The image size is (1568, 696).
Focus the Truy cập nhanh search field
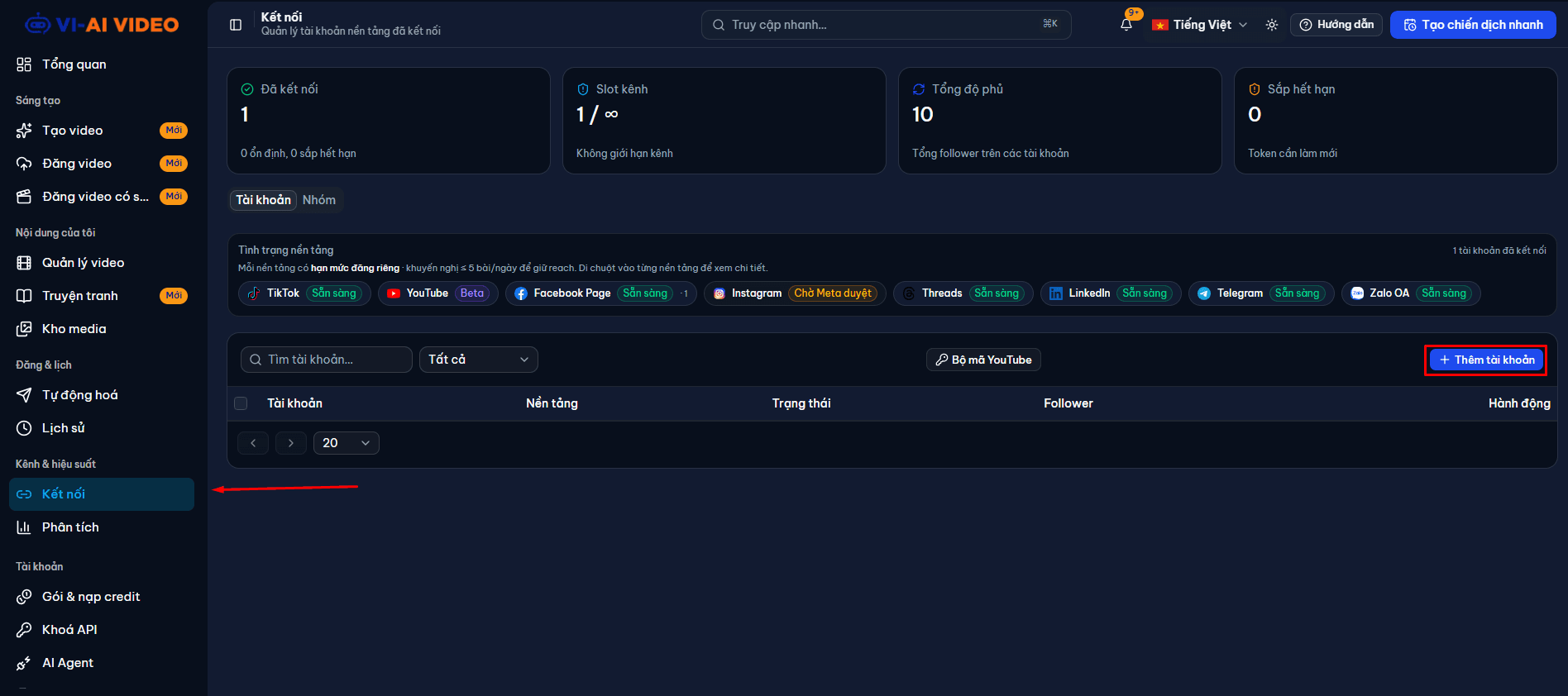[x=886, y=25]
